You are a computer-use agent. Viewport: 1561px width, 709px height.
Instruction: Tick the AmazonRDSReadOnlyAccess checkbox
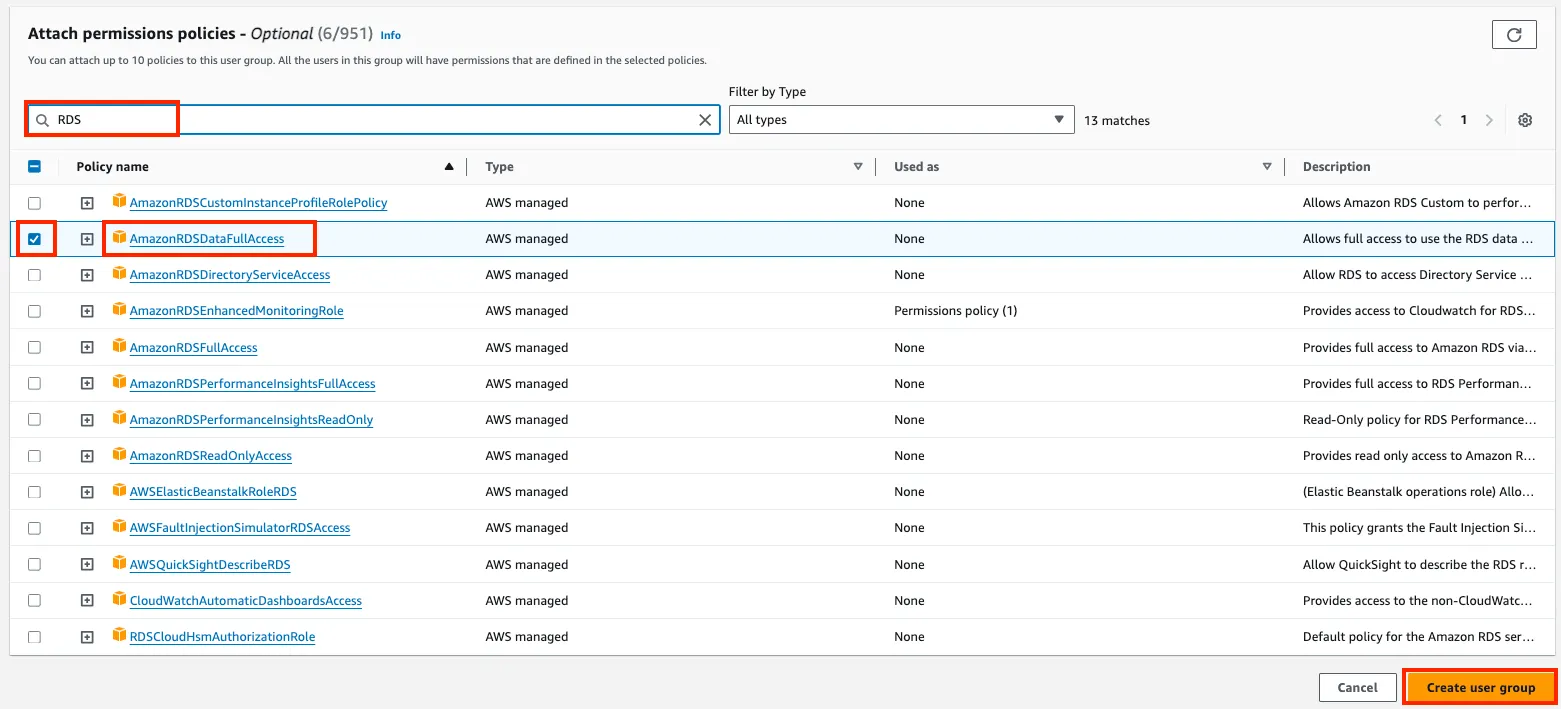(x=34, y=456)
